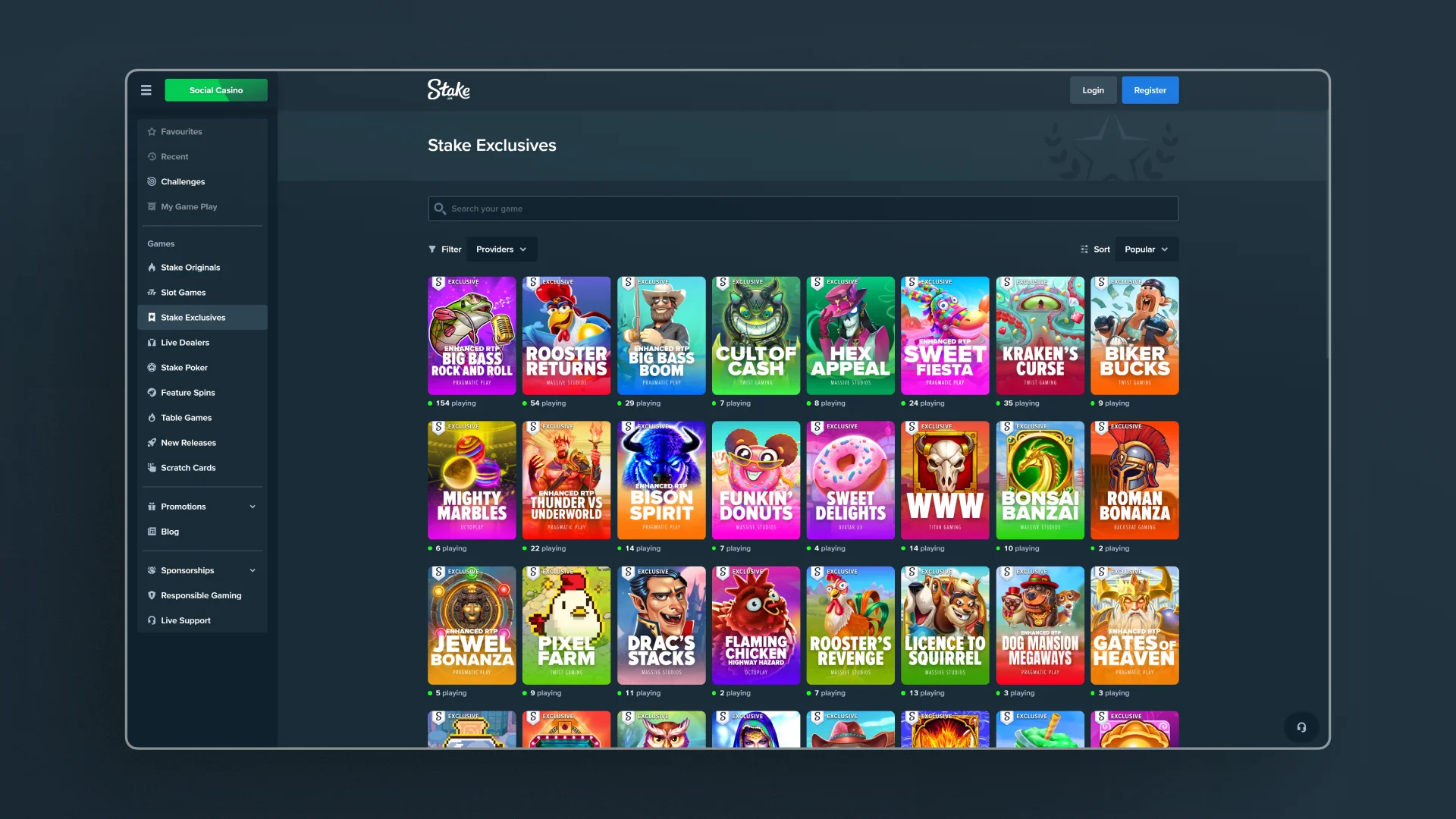This screenshot has height=819, width=1456.
Task: Open Live Dealers menu item
Action: (202, 343)
